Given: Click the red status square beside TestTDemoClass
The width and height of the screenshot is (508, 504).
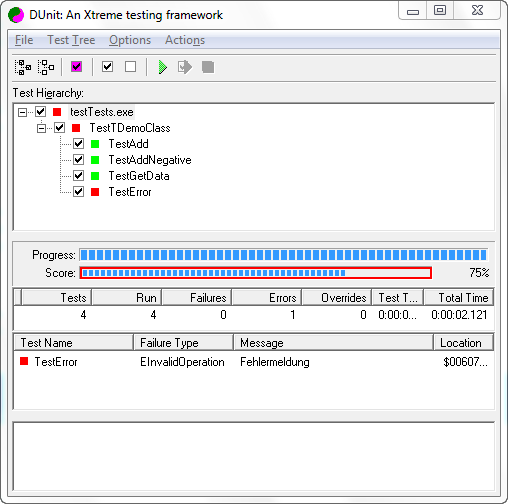Looking at the screenshot, I should 76,128.
